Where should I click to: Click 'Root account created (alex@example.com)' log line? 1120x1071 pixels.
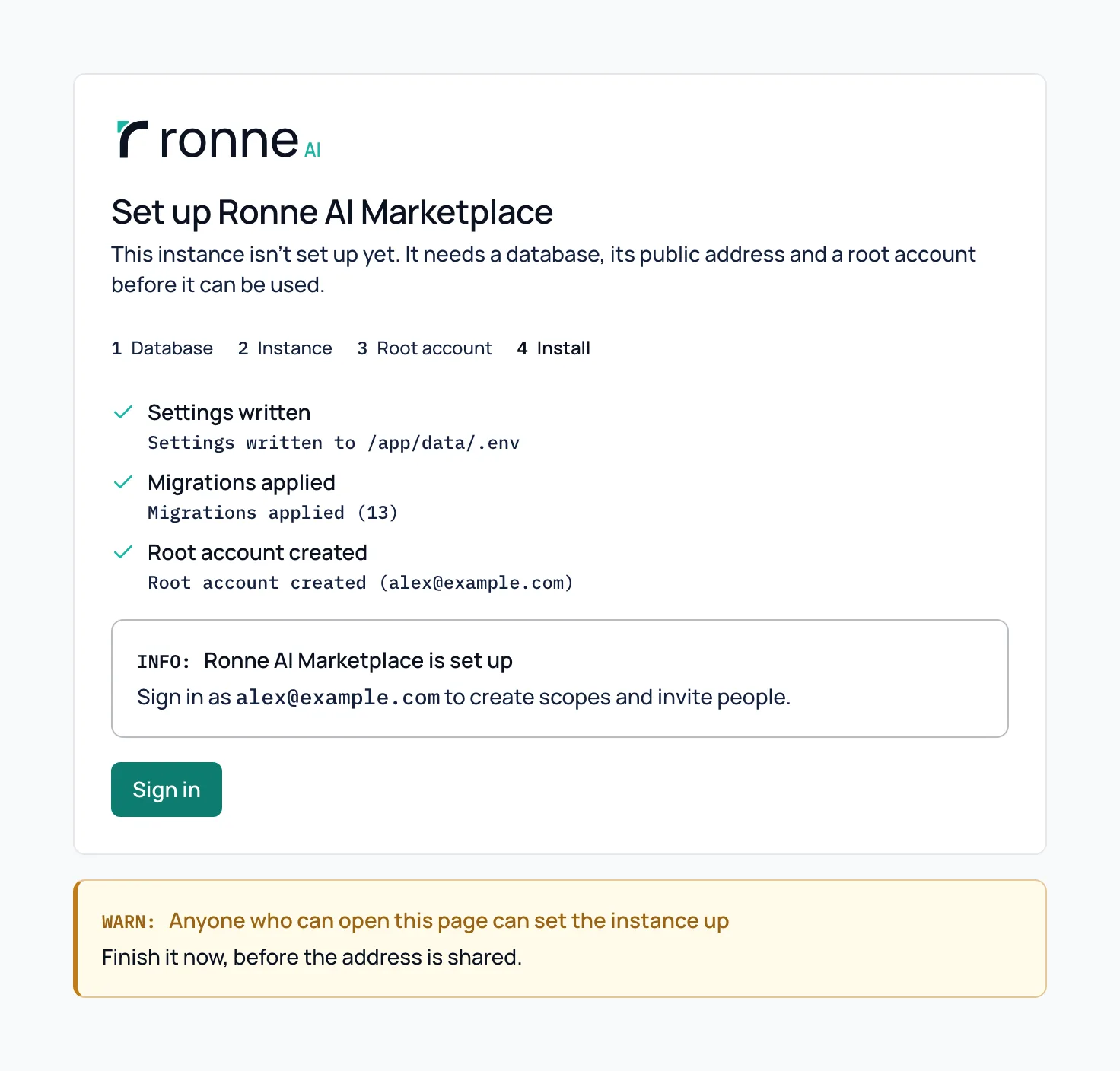tap(360, 583)
